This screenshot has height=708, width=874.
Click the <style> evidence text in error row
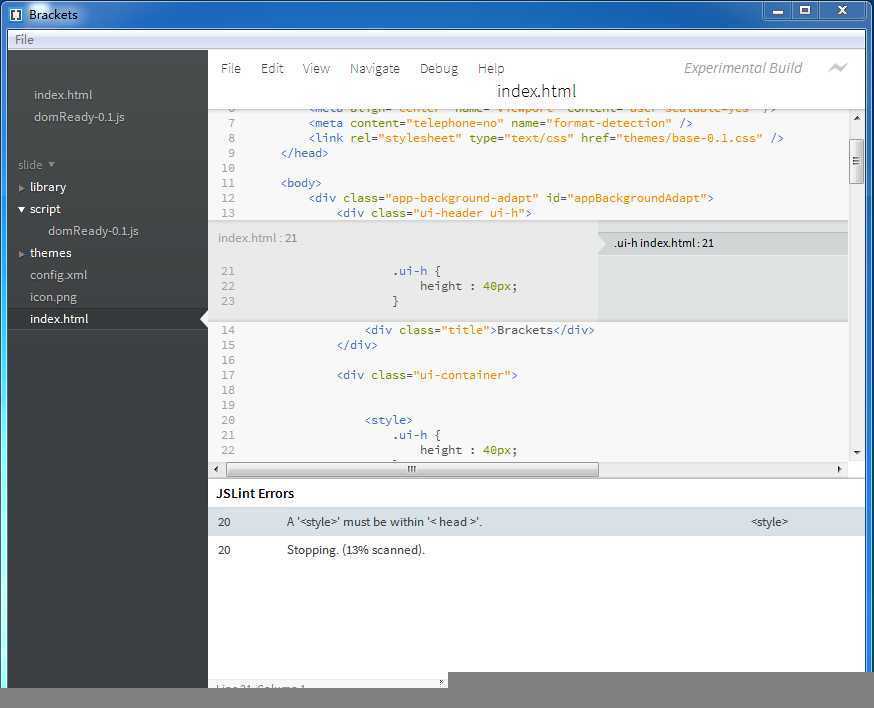click(769, 522)
